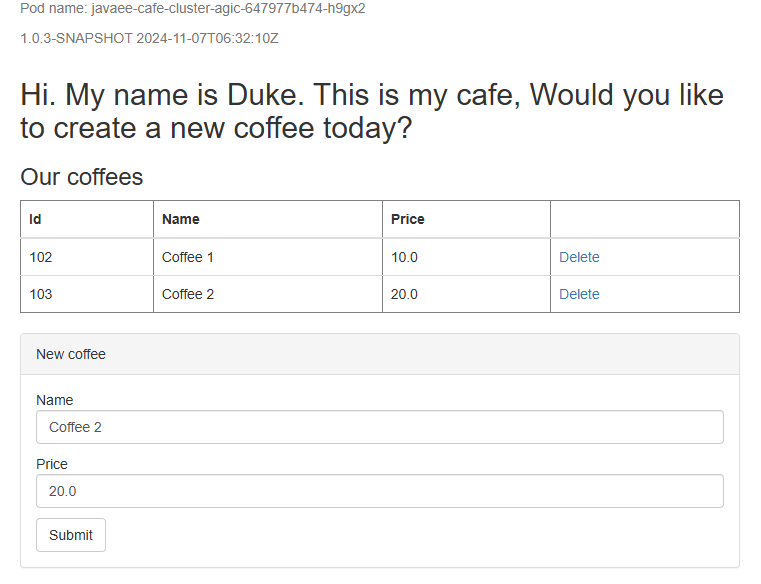Click the Price column header in table
This screenshot has width=761, height=584.
[x=408, y=219]
